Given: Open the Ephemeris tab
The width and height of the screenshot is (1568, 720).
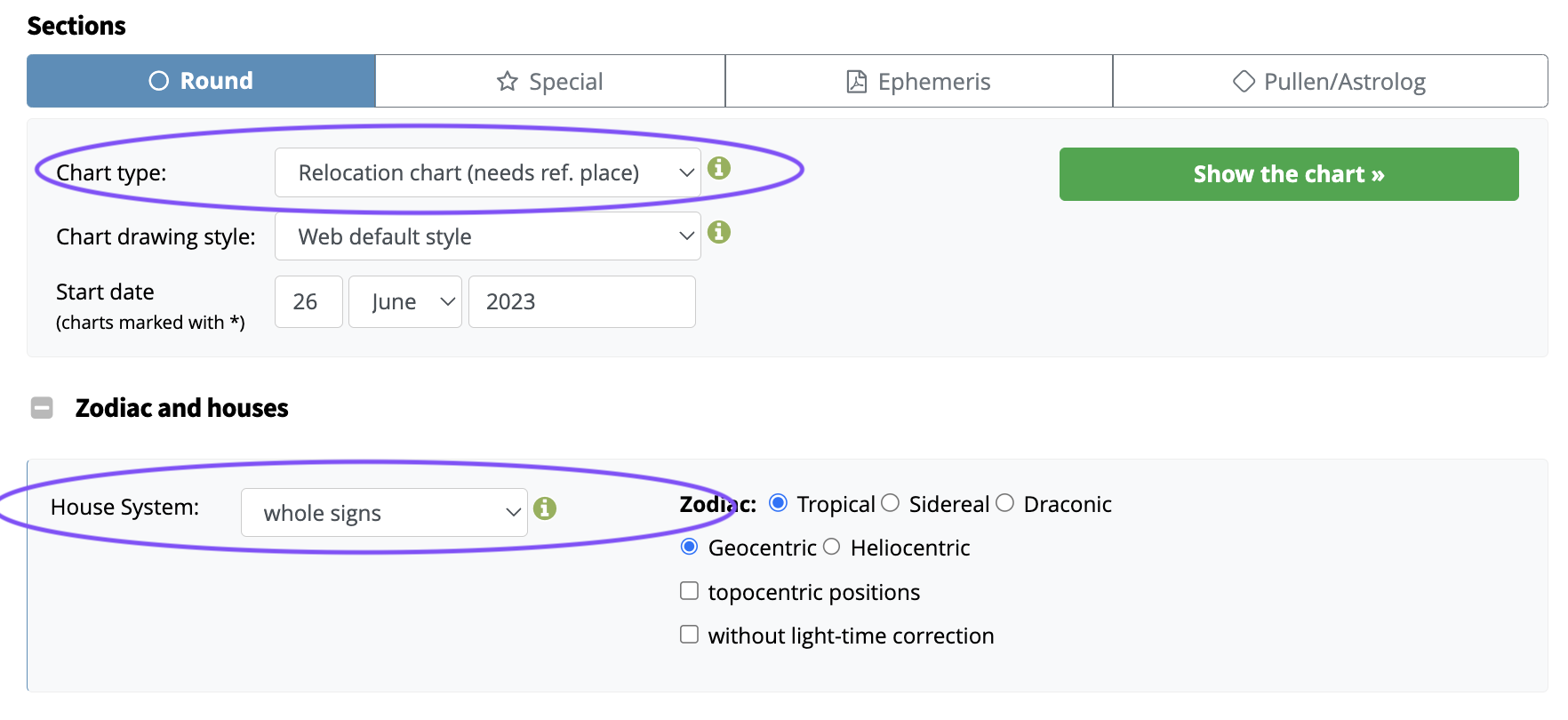Looking at the screenshot, I should point(918,82).
